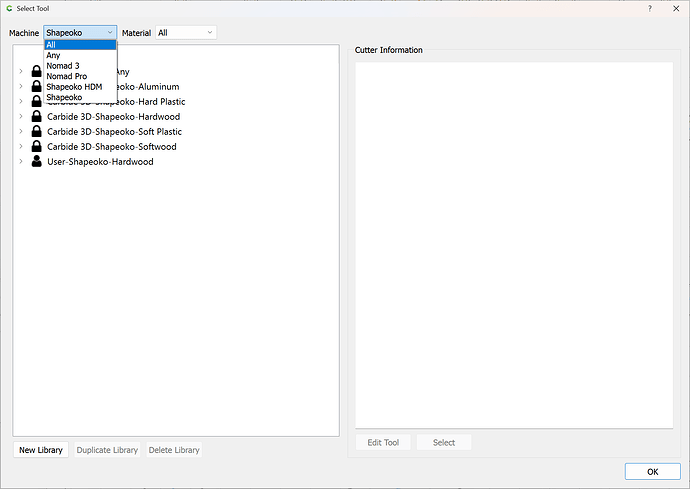690x489 pixels.
Task: Confirm with the OK button
Action: point(653,471)
